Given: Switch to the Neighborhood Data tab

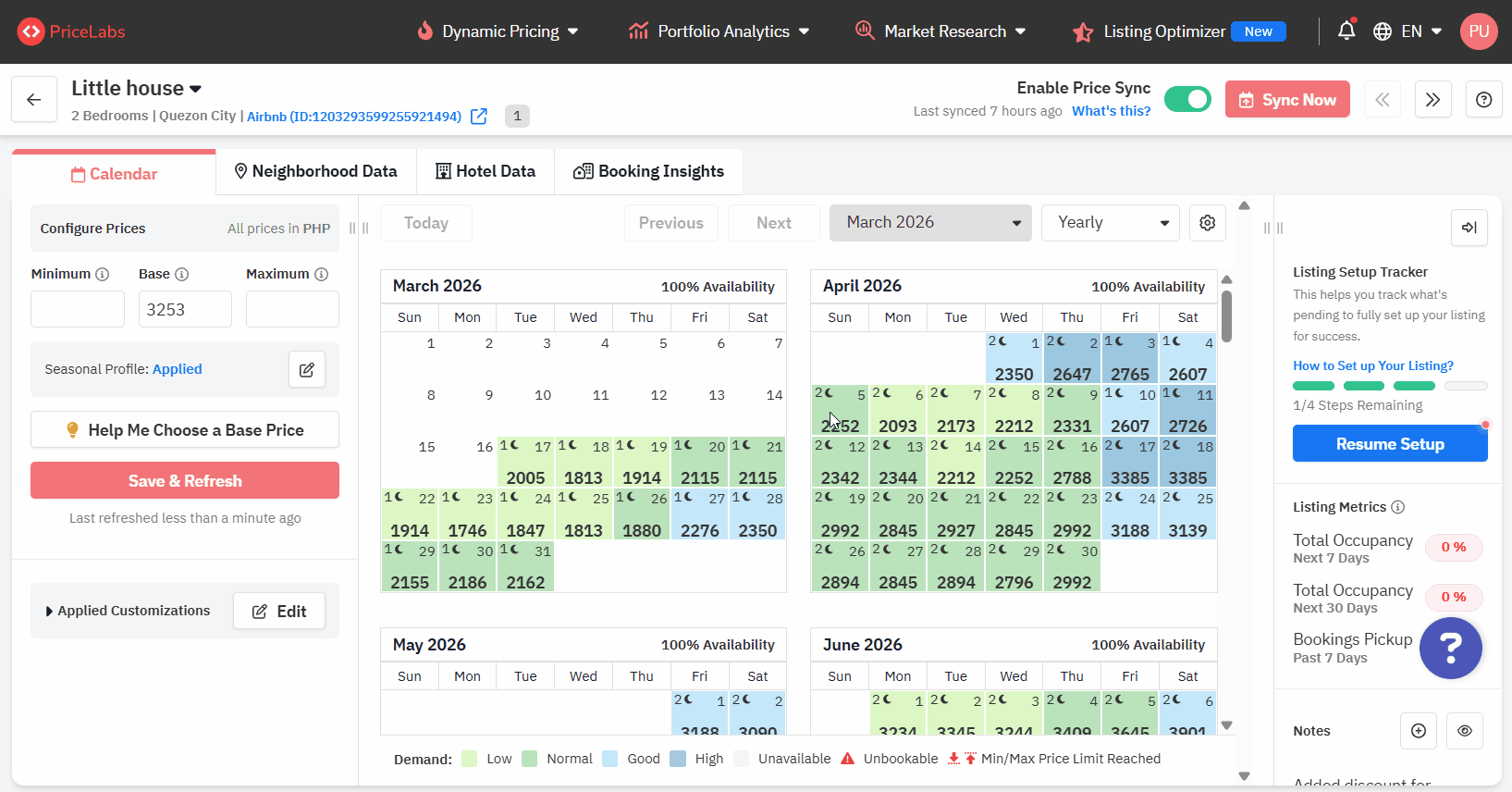Looking at the screenshot, I should (315, 172).
